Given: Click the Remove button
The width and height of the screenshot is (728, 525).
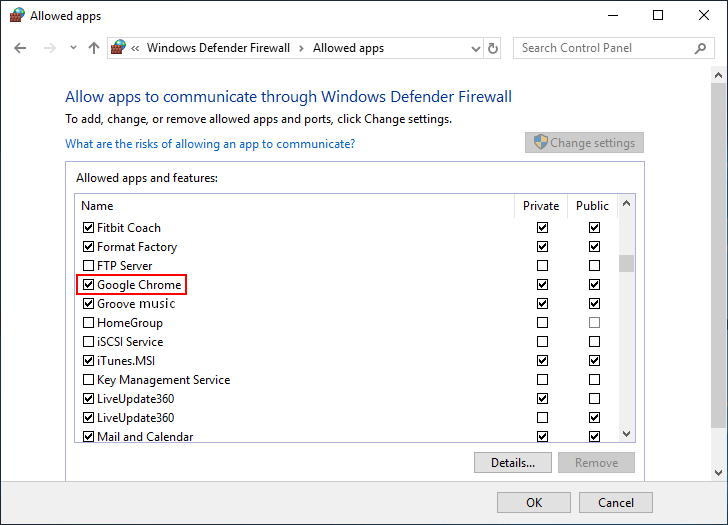Looking at the screenshot, I should [596, 463].
